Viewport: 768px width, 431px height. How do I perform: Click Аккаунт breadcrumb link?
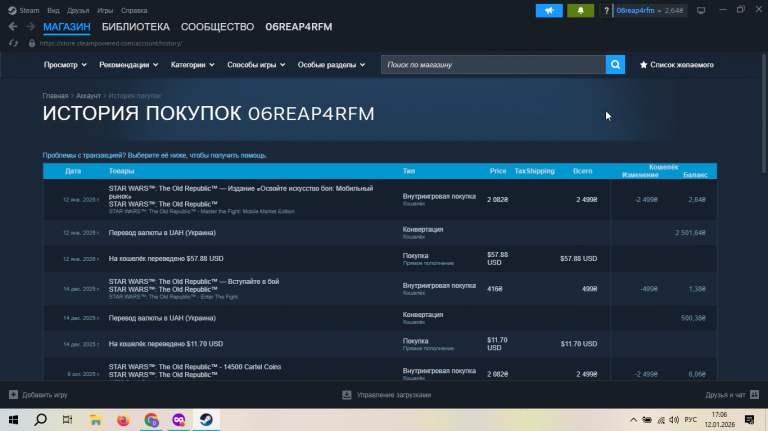[88, 96]
